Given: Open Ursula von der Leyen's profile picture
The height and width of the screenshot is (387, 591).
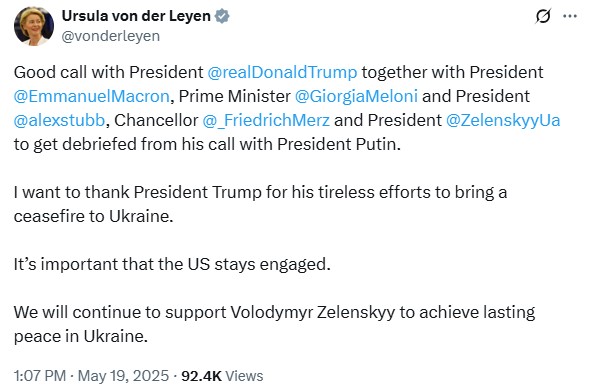Looking at the screenshot, I should tap(34, 26).
